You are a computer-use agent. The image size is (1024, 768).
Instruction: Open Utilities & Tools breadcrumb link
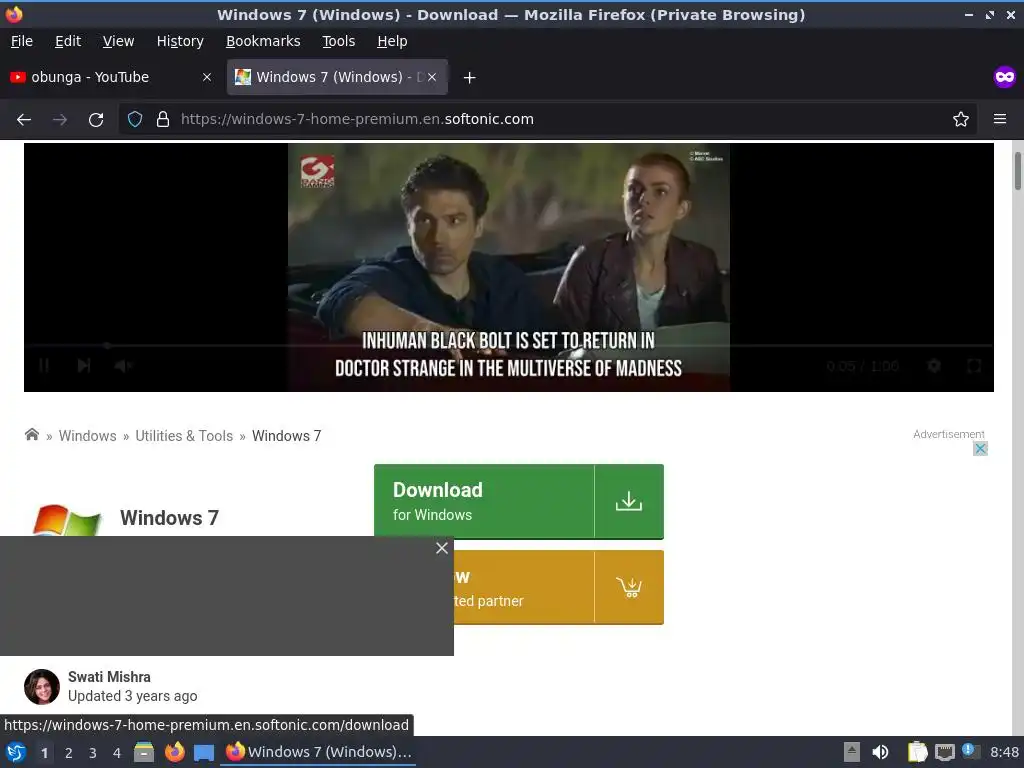click(184, 436)
